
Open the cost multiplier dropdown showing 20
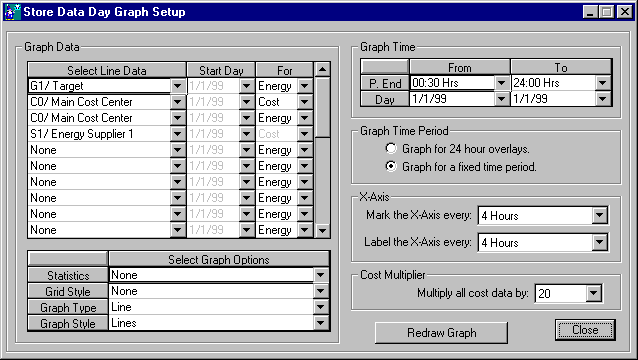click(594, 293)
